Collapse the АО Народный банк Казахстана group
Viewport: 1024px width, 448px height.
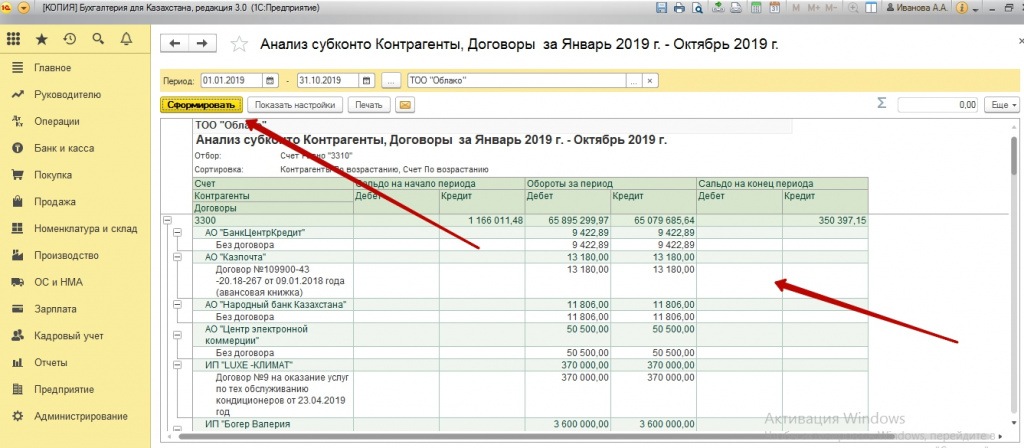click(x=176, y=304)
